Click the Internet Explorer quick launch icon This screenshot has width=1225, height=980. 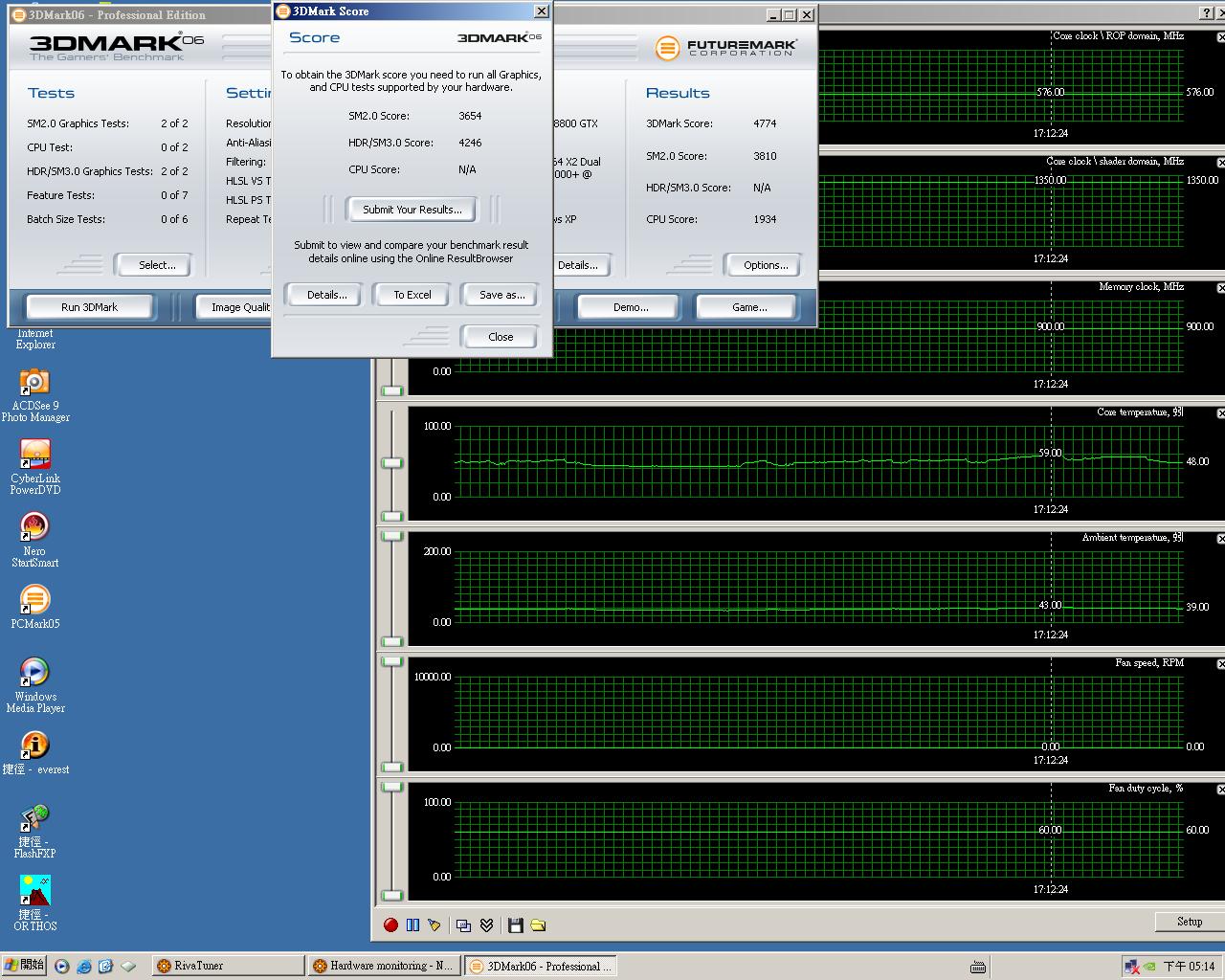coord(84,967)
